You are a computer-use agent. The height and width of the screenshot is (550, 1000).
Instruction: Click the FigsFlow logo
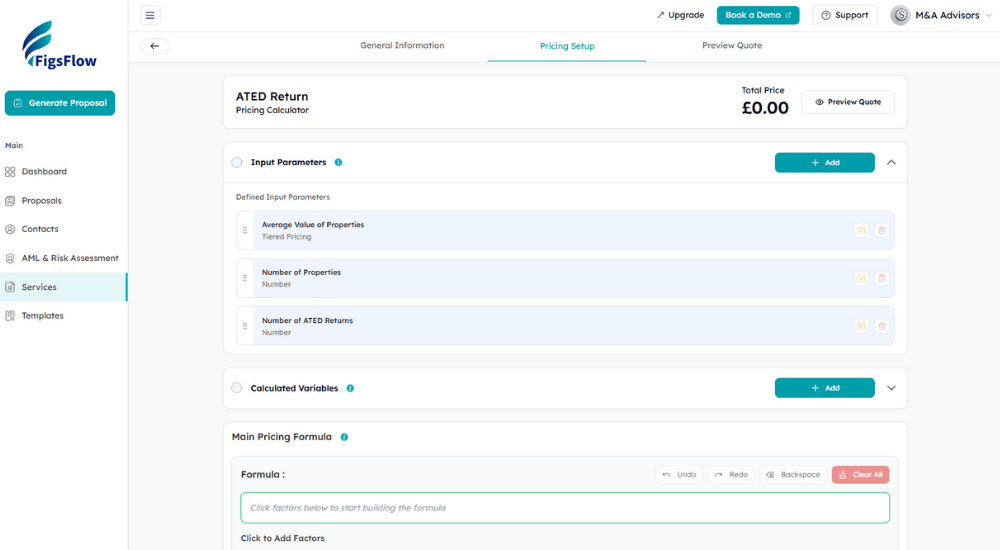59,45
